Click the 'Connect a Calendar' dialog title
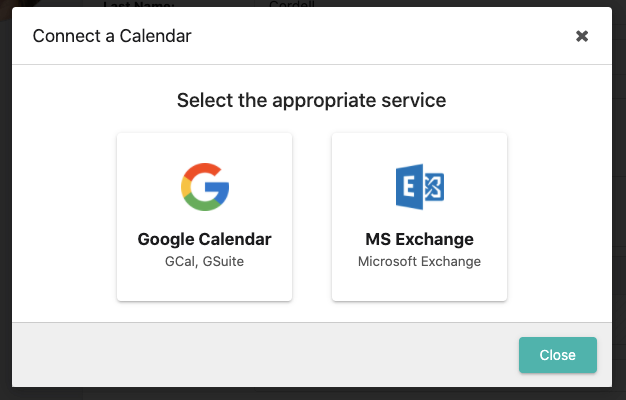The height and width of the screenshot is (400, 626). click(x=112, y=36)
